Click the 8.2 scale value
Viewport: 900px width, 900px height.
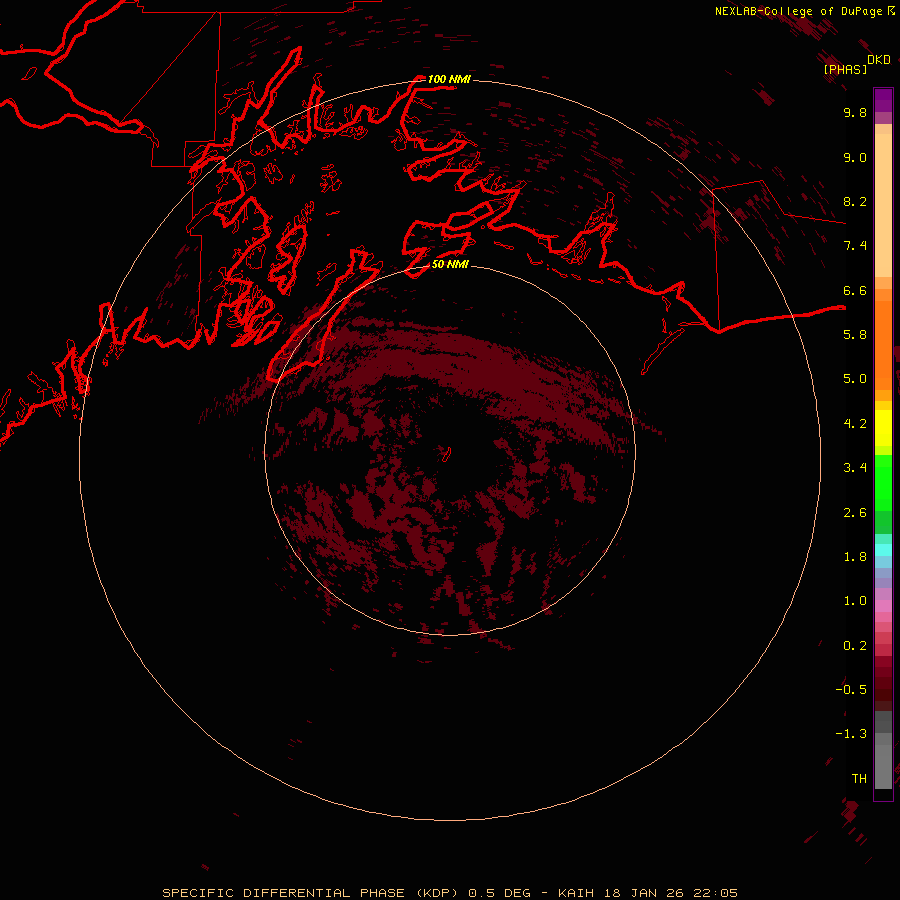[x=855, y=201]
